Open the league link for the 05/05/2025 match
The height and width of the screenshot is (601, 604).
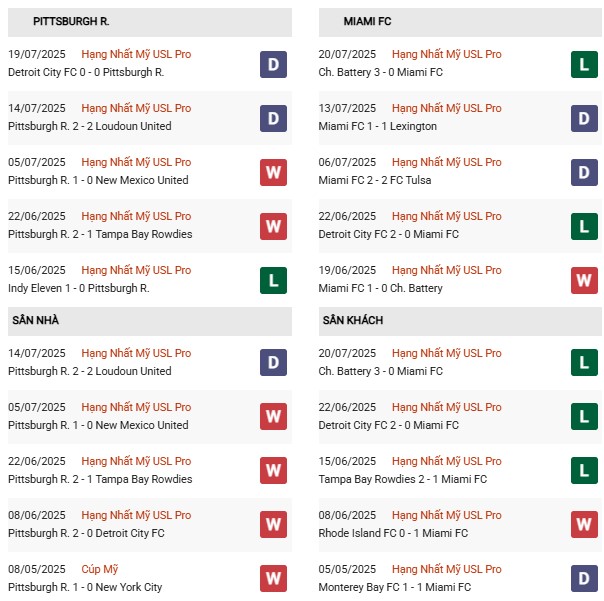coord(447,569)
